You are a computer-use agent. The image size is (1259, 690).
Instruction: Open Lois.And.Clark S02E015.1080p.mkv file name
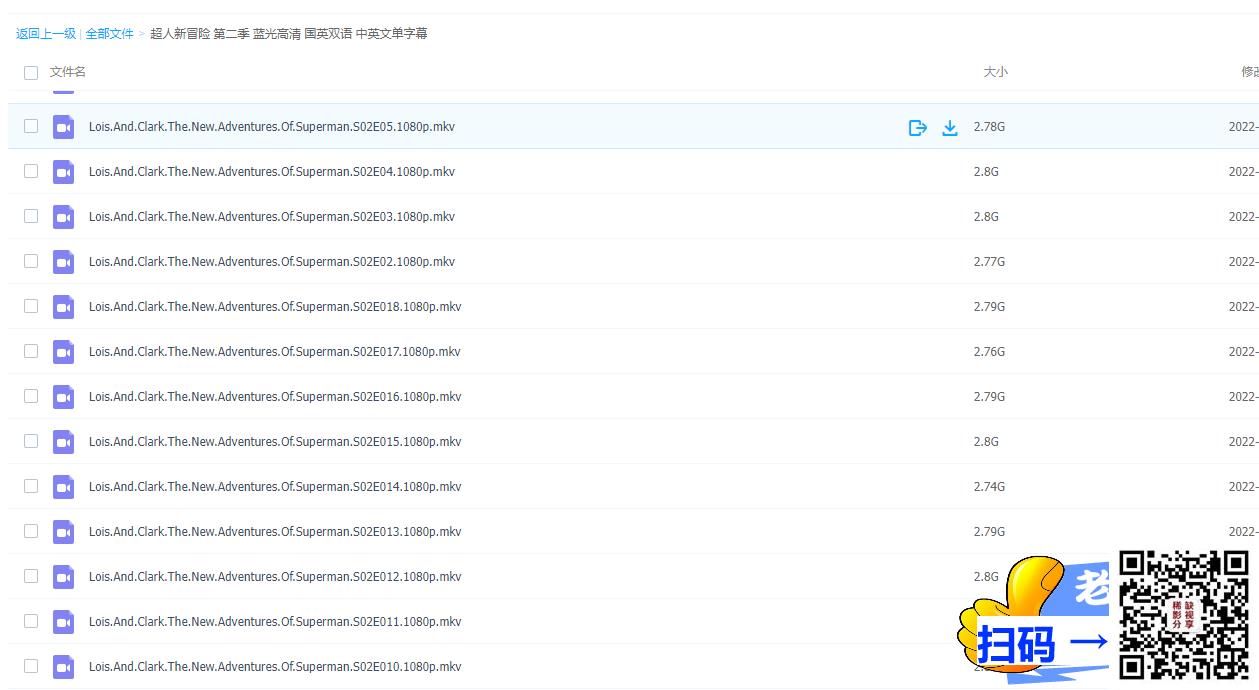coord(275,442)
